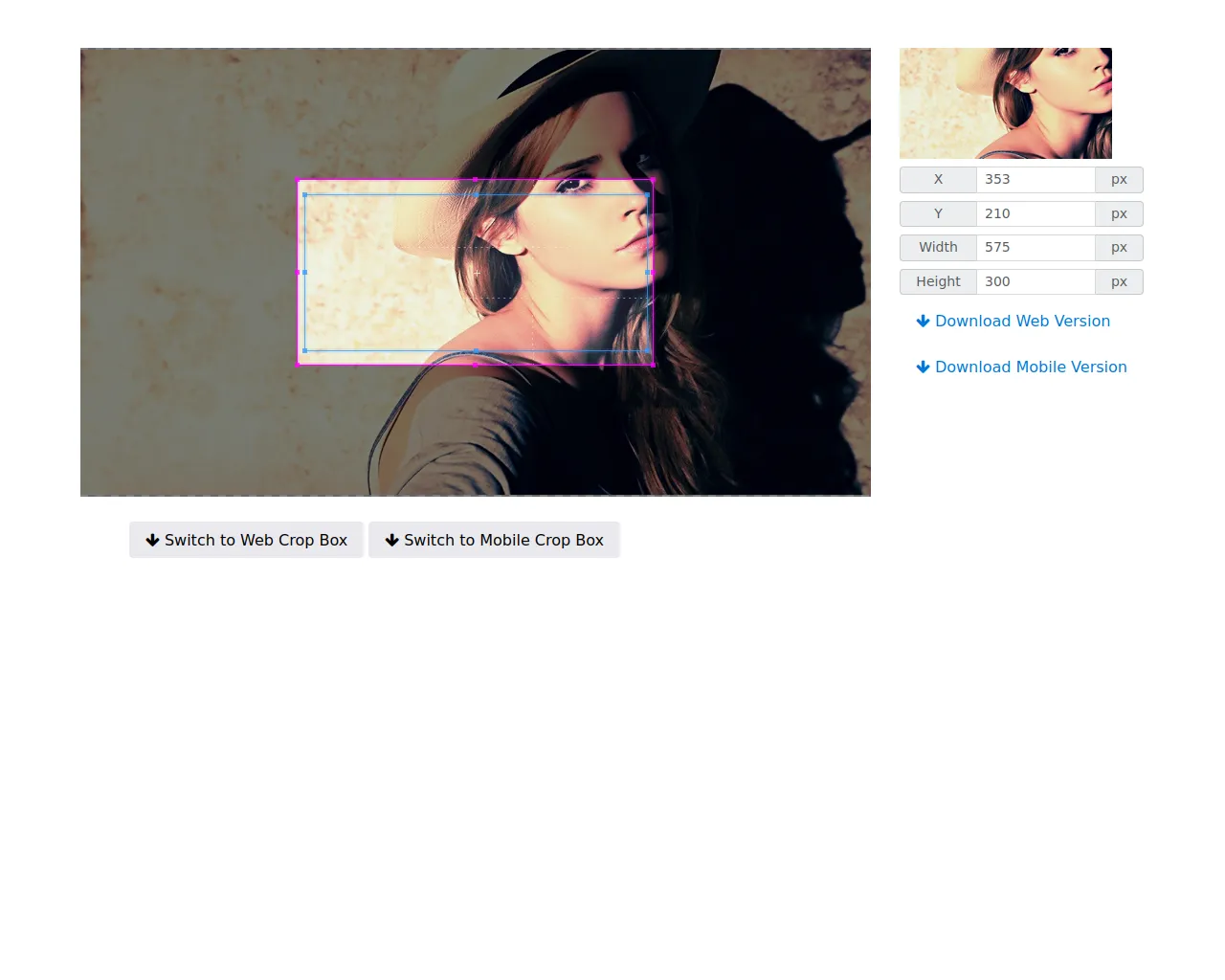The height and width of the screenshot is (980, 1225).
Task: Click the blue crop box top-middle handle
Action: click(x=477, y=195)
